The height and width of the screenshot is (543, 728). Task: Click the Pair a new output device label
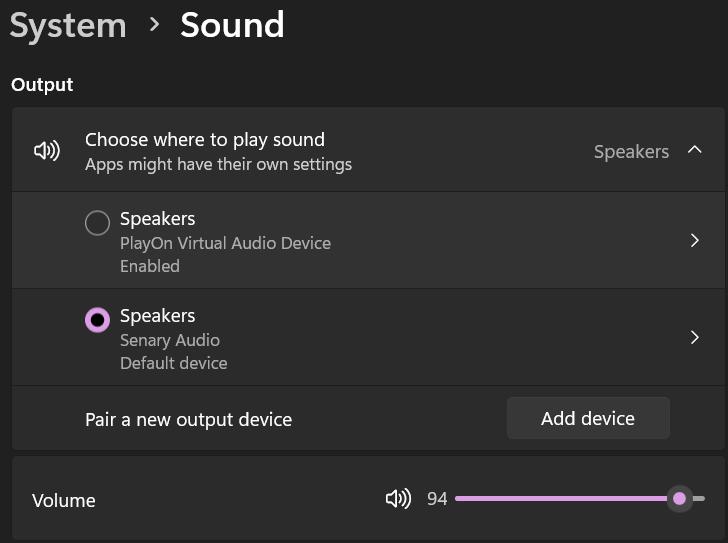tap(188, 420)
